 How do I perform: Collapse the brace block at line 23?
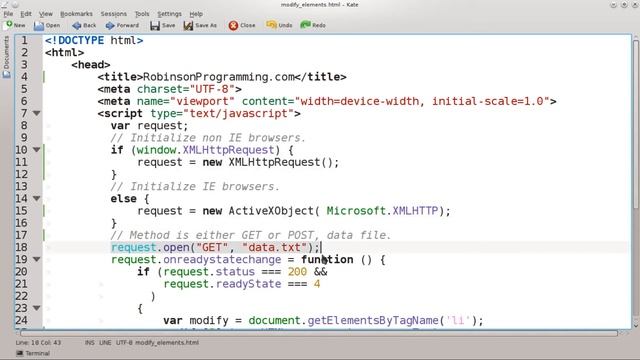[x=37, y=308]
